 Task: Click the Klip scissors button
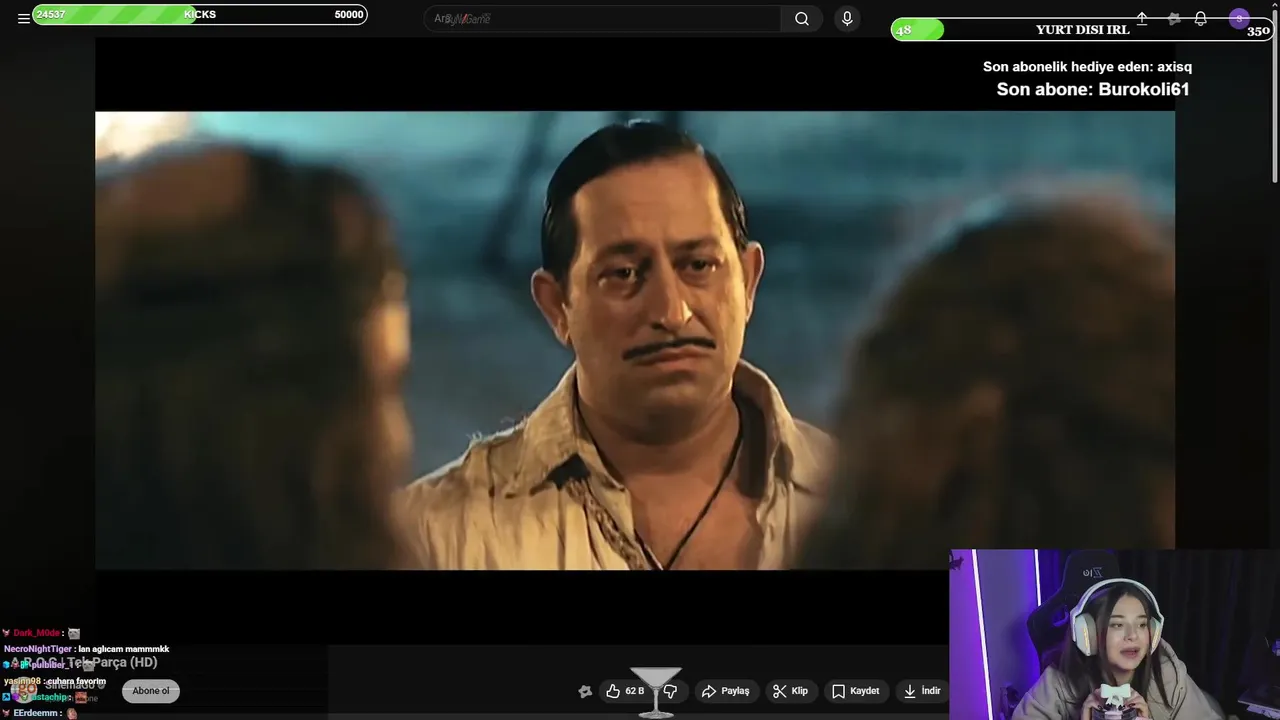pos(791,691)
